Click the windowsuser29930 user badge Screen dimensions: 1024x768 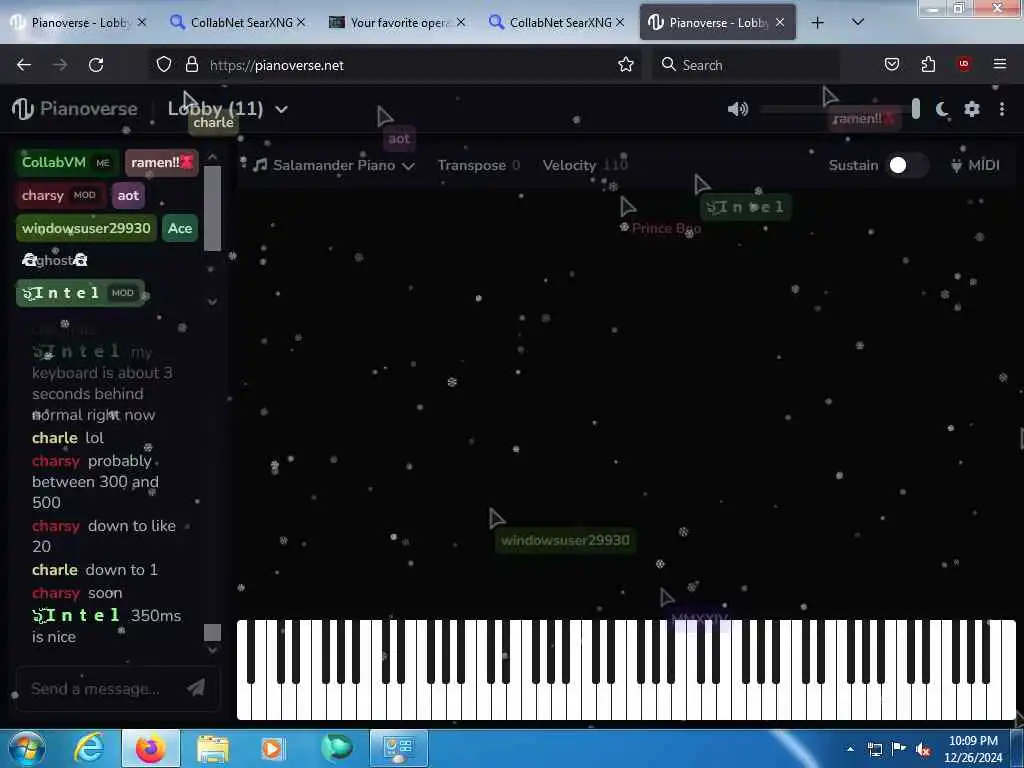86,228
